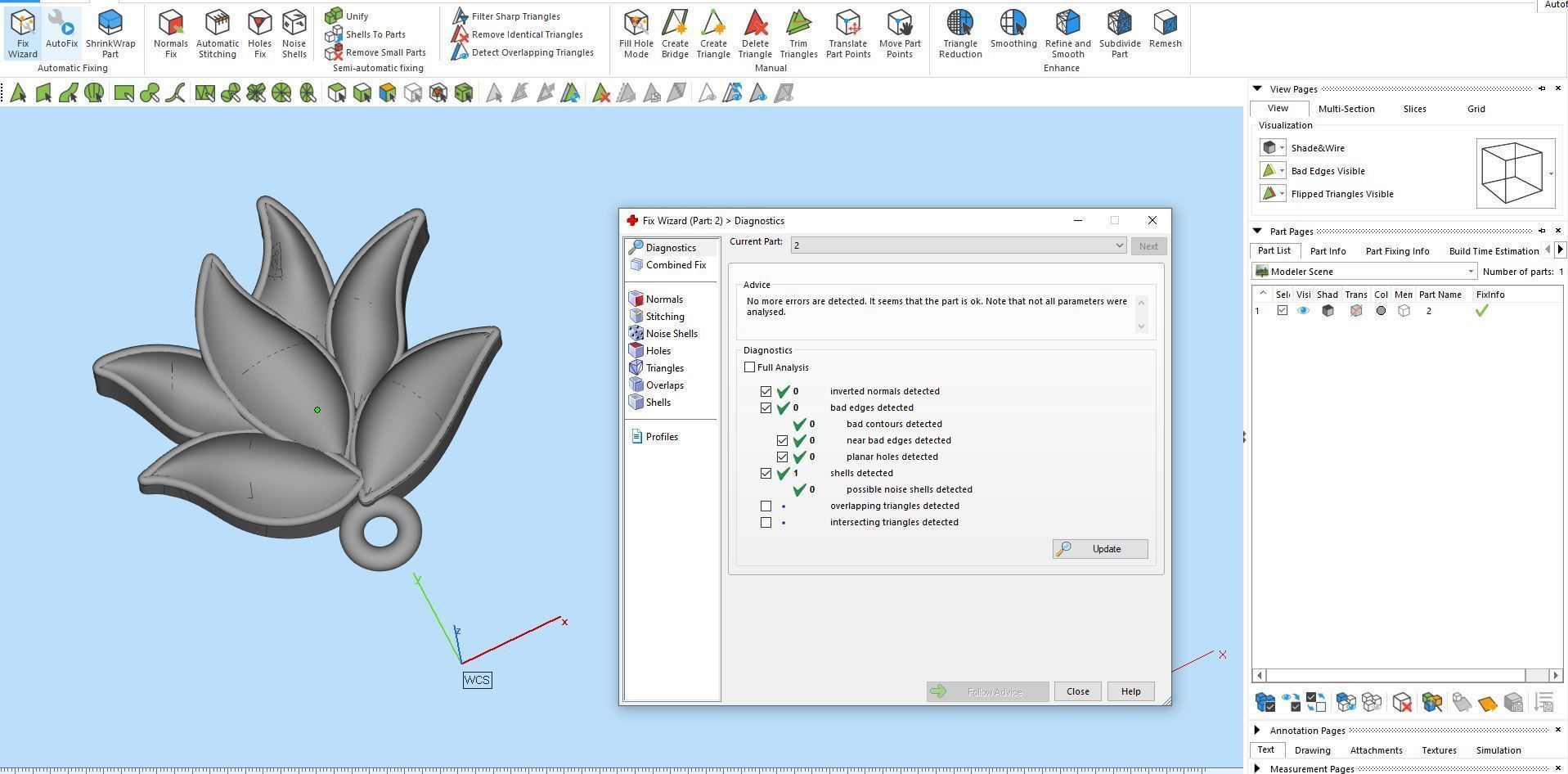The width and height of the screenshot is (1568, 774).
Task: Remove Identical Triangles
Action: (x=518, y=34)
